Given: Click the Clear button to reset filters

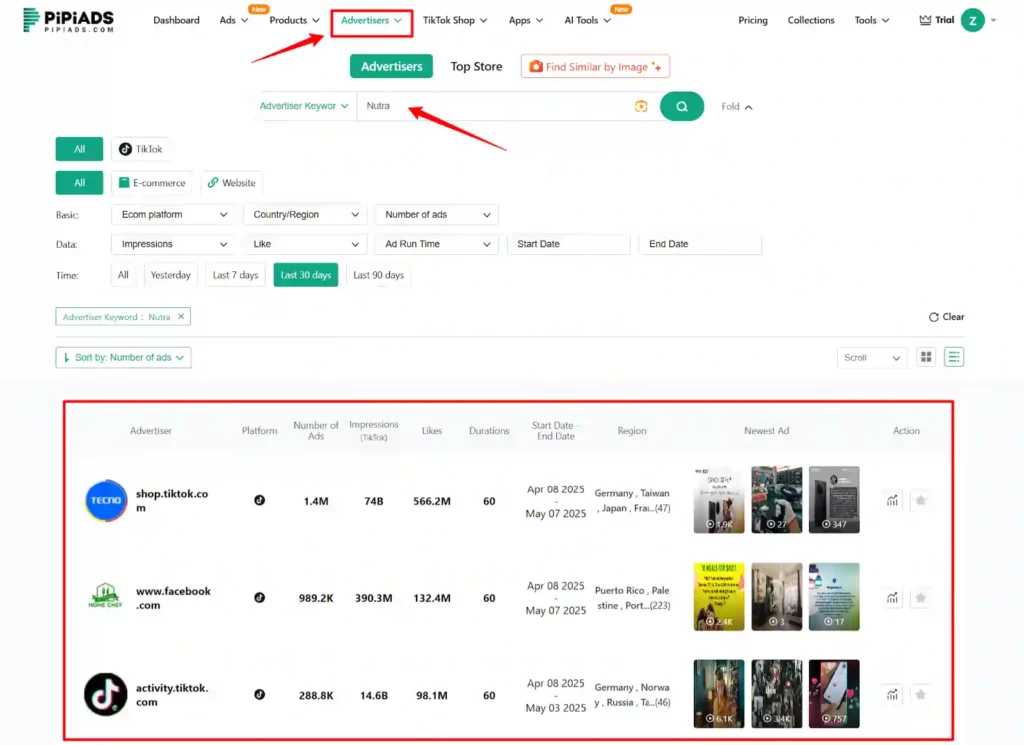Looking at the screenshot, I should [x=945, y=316].
